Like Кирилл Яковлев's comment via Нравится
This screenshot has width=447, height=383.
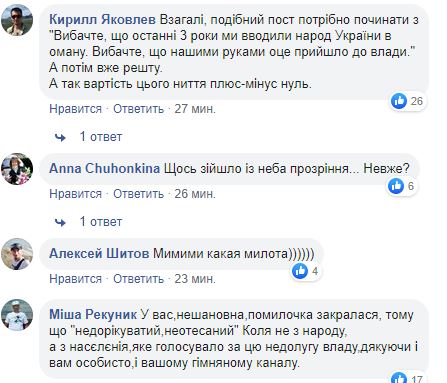pos(75,109)
